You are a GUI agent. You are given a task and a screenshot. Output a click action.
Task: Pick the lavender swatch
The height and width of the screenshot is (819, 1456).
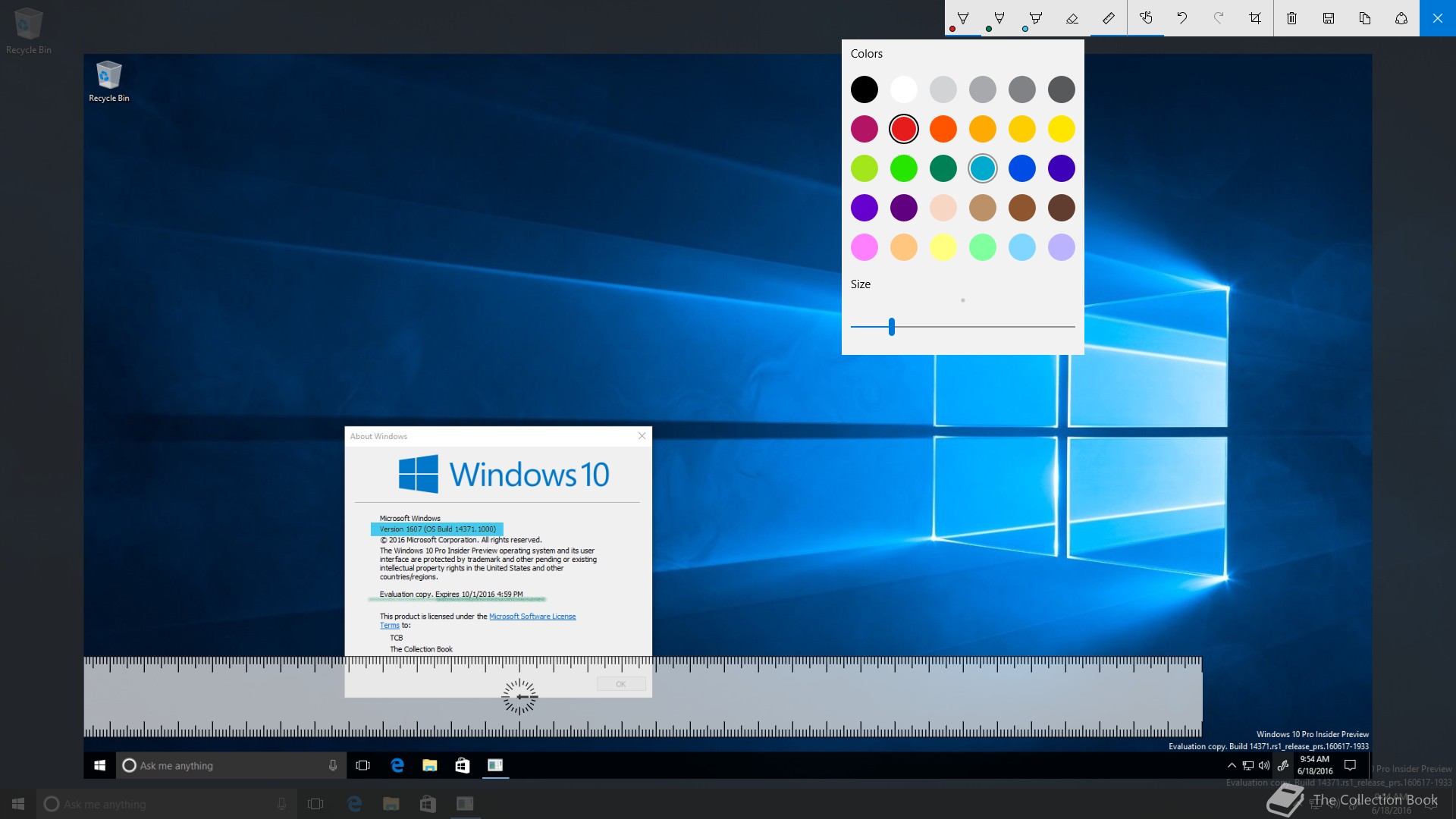[1062, 247]
